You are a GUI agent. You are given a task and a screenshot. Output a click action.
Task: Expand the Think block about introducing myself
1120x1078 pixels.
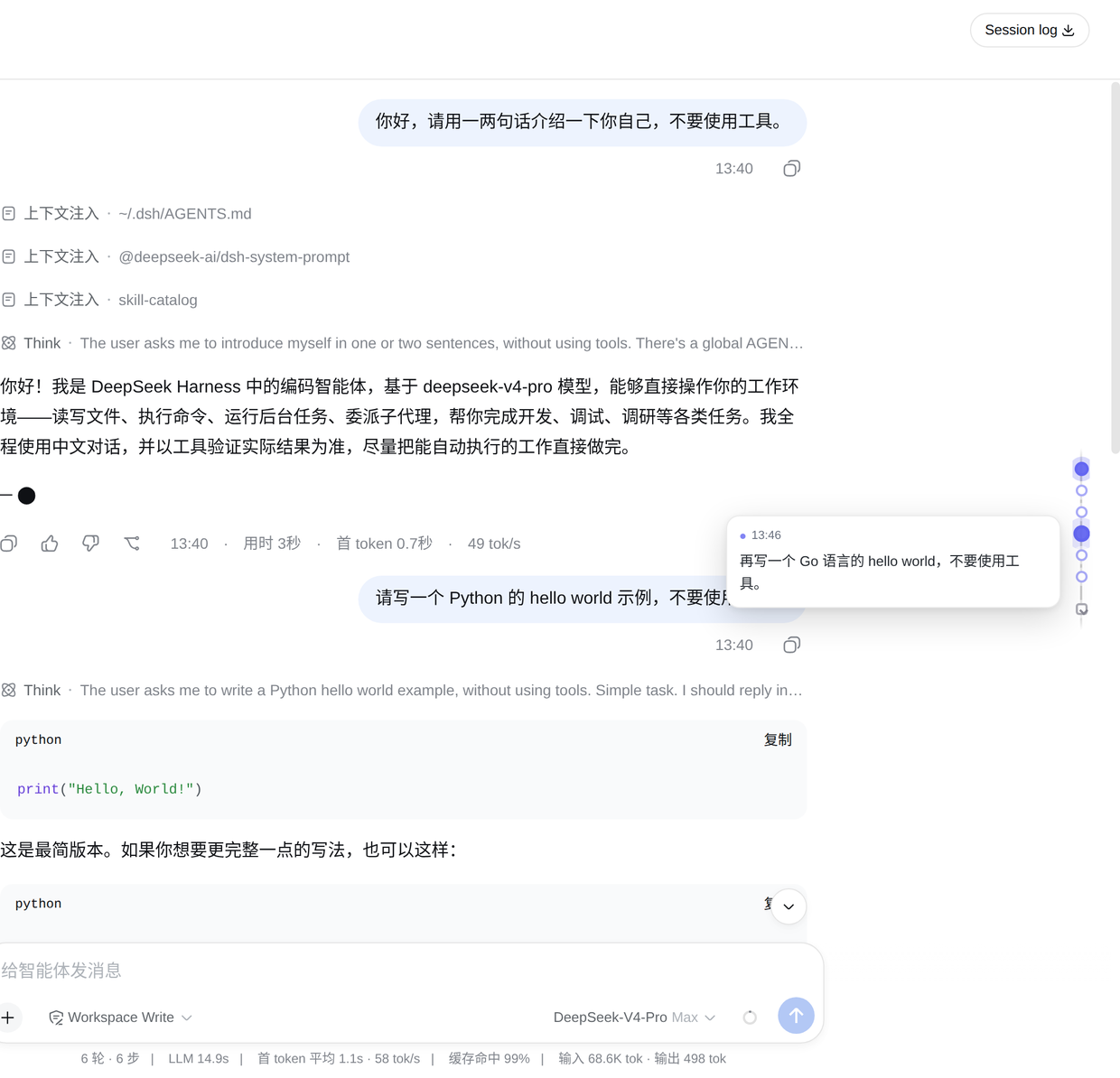402,343
